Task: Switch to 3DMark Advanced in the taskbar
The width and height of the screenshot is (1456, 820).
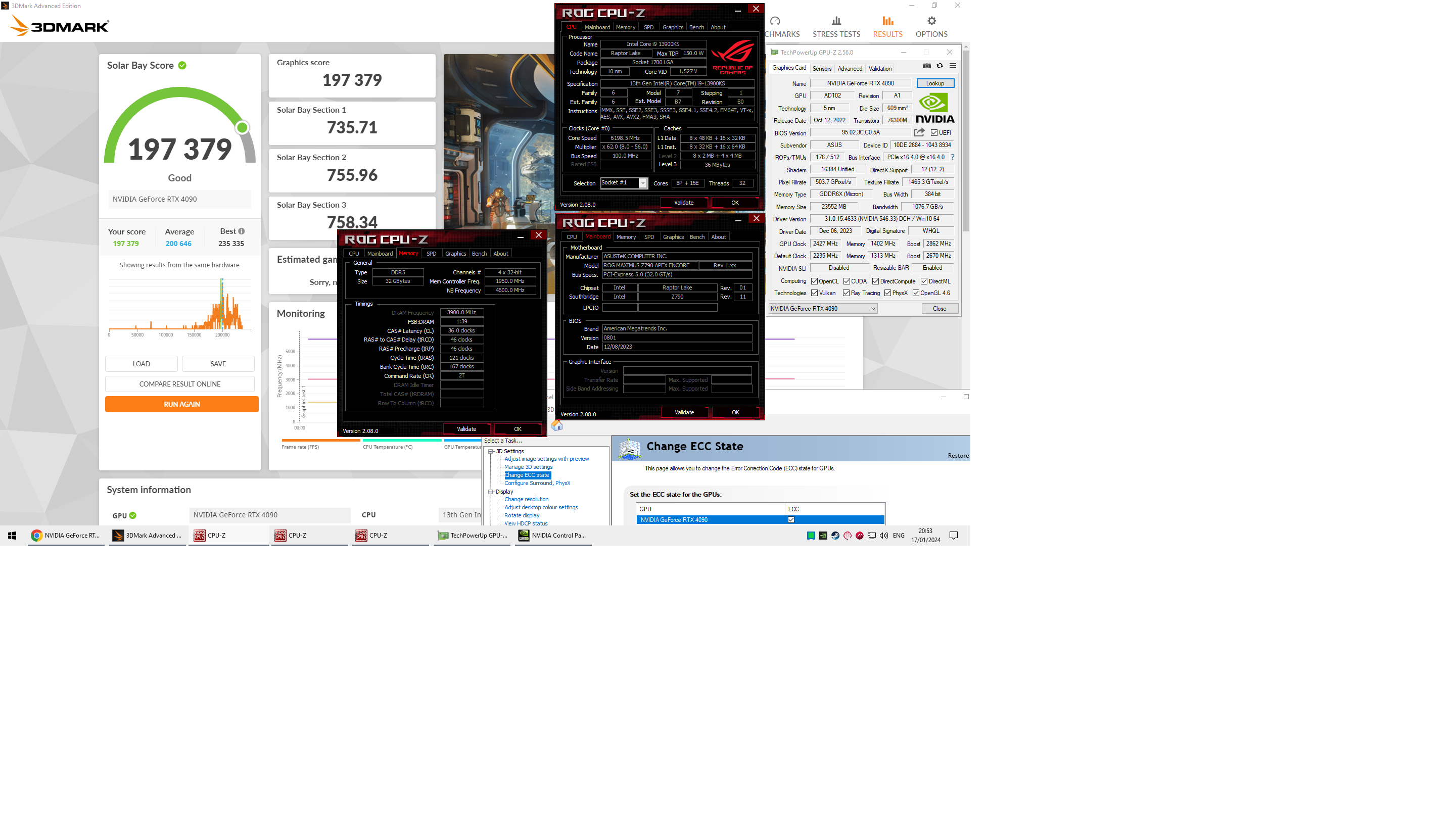Action: pos(148,535)
